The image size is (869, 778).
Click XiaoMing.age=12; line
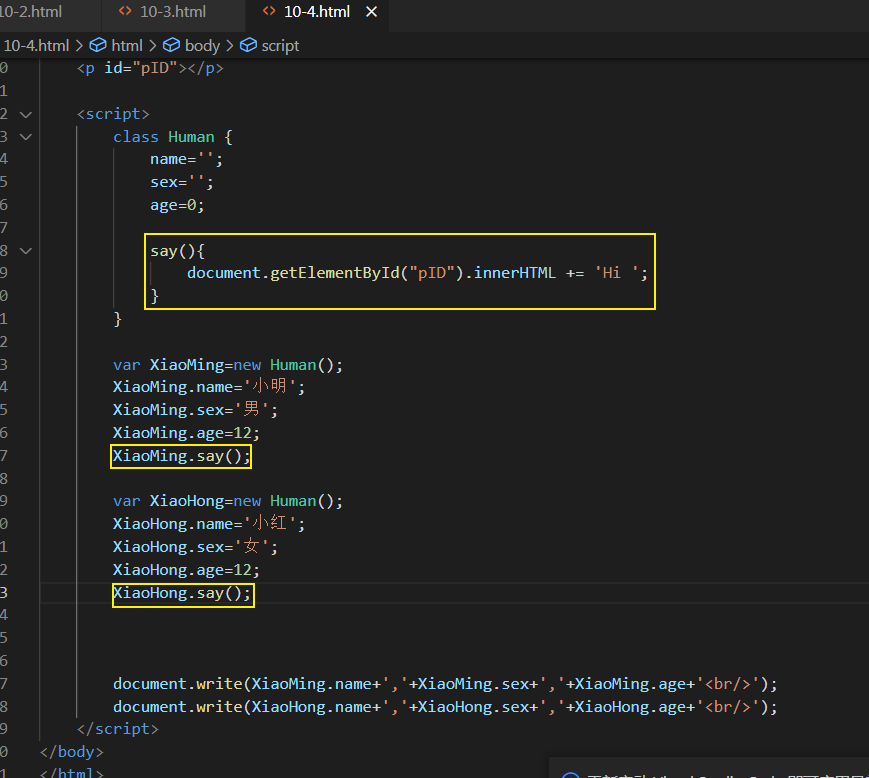point(186,433)
